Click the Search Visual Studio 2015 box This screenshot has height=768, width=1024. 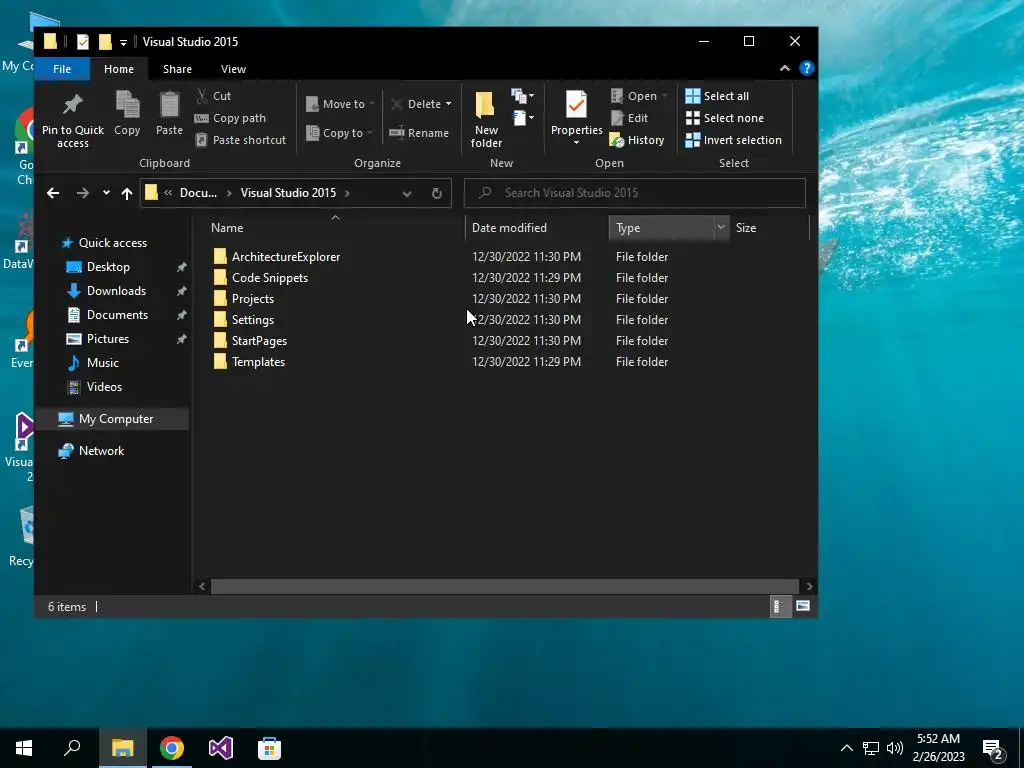(x=634, y=193)
